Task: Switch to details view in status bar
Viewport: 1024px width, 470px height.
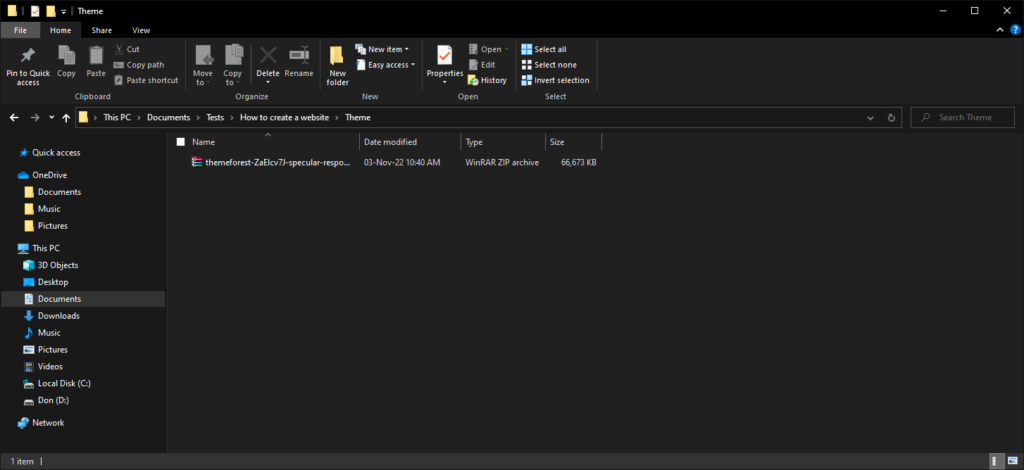Action: [997, 461]
